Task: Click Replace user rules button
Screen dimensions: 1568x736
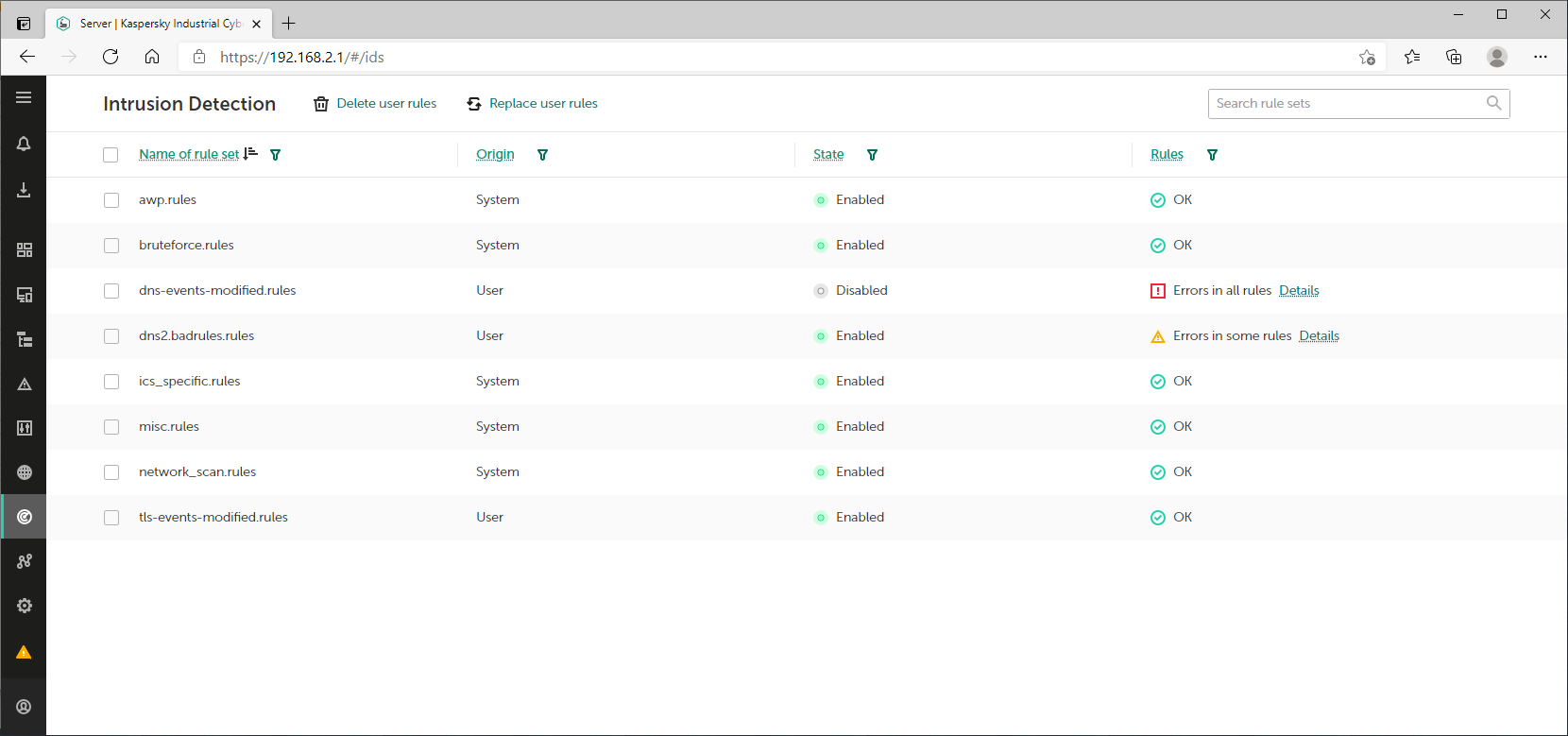Action: 533,104
